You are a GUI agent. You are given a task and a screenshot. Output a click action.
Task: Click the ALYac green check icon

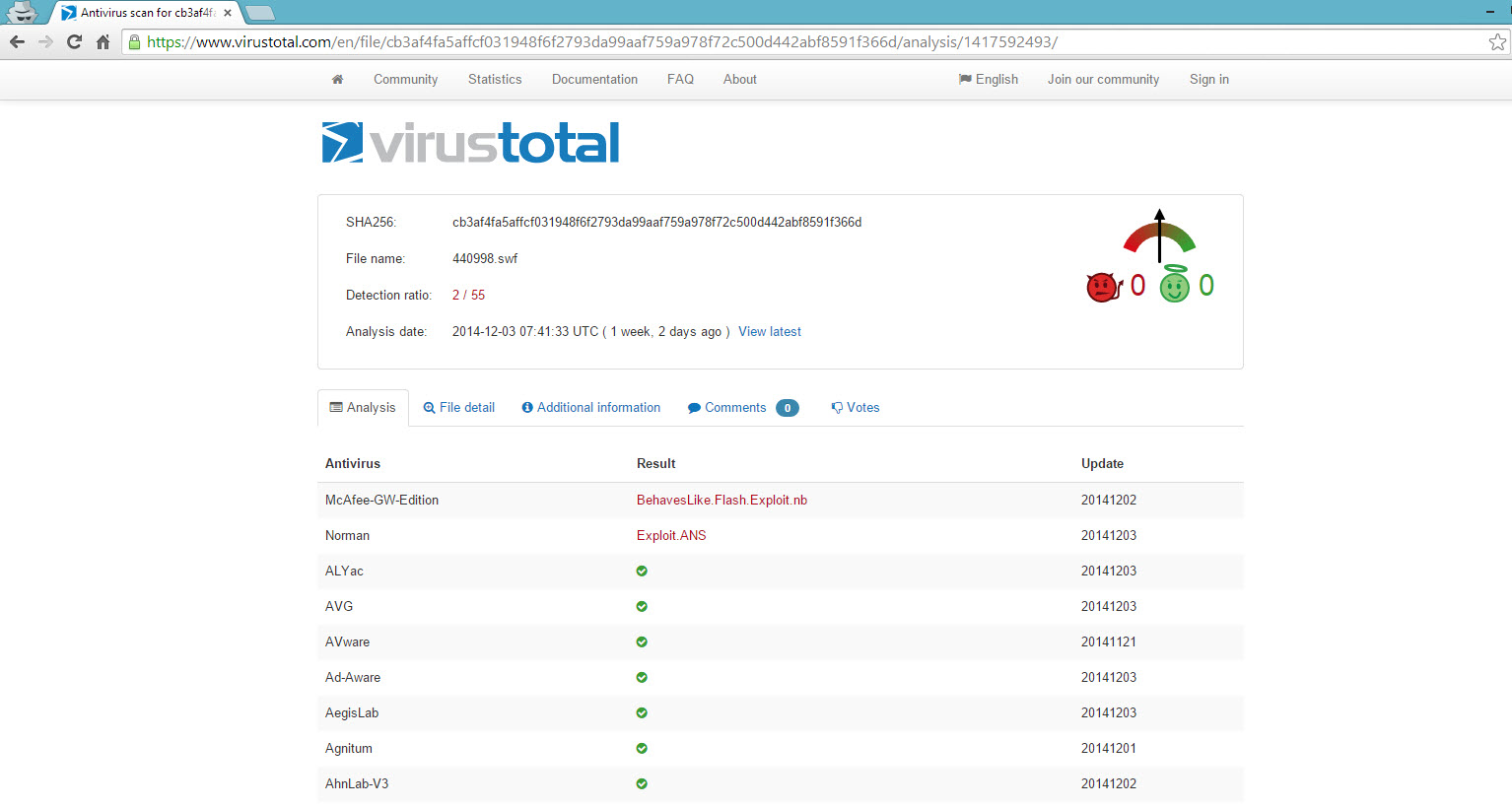[x=642, y=571]
